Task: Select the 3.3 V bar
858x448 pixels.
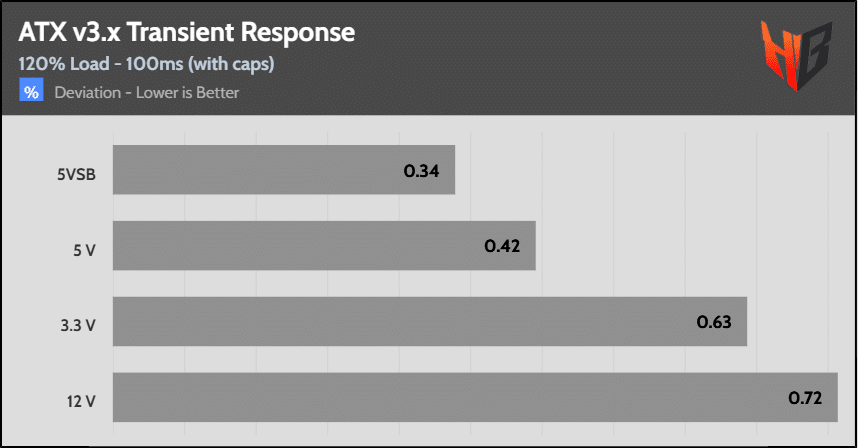Action: click(430, 322)
